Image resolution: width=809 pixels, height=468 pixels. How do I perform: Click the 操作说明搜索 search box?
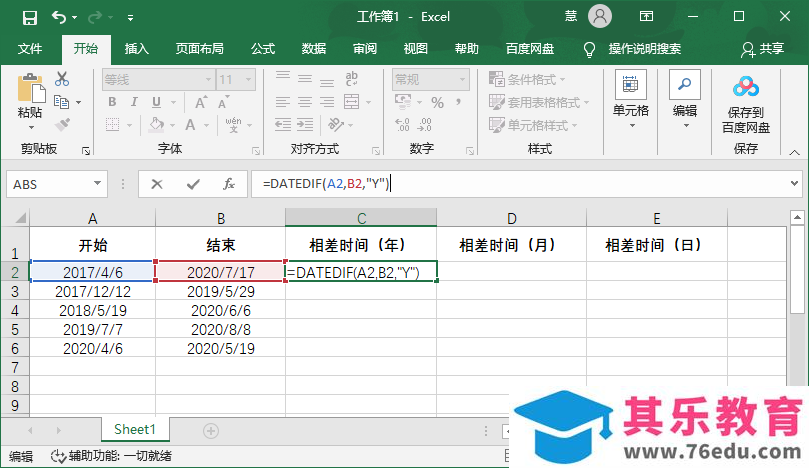coord(644,49)
